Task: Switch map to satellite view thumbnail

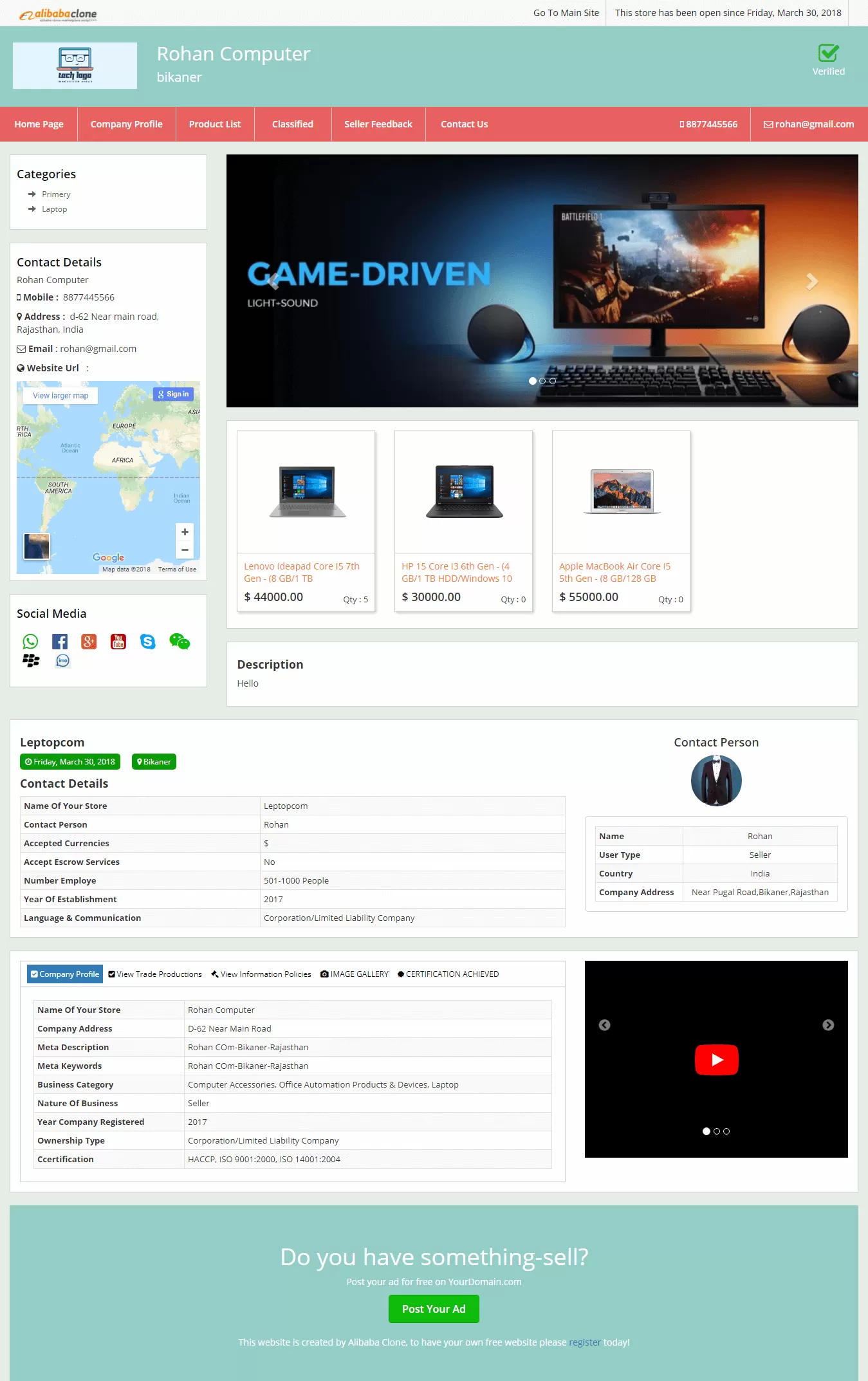Action: pyautogui.click(x=37, y=546)
